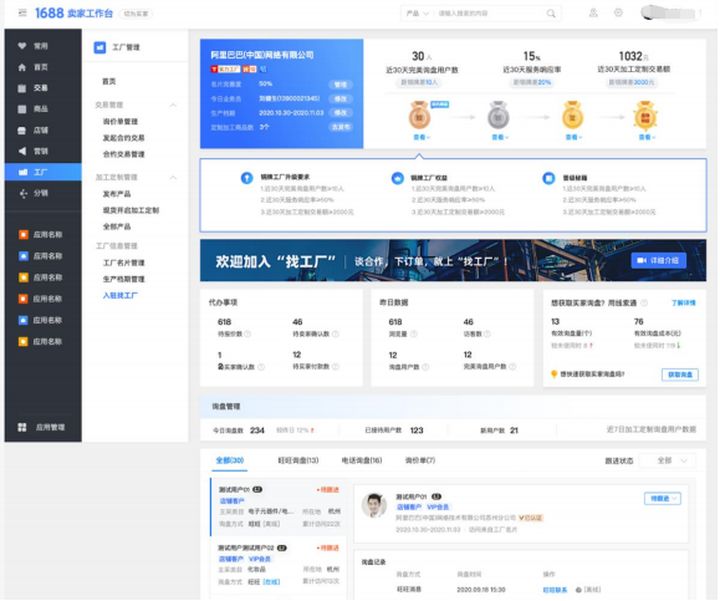The image size is (720, 601).
Task: Open 工厂名片管理 menu item
Action: (124, 263)
